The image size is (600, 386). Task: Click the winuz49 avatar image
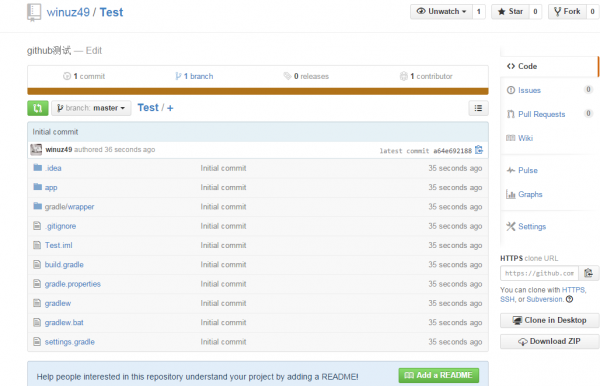click(36, 150)
